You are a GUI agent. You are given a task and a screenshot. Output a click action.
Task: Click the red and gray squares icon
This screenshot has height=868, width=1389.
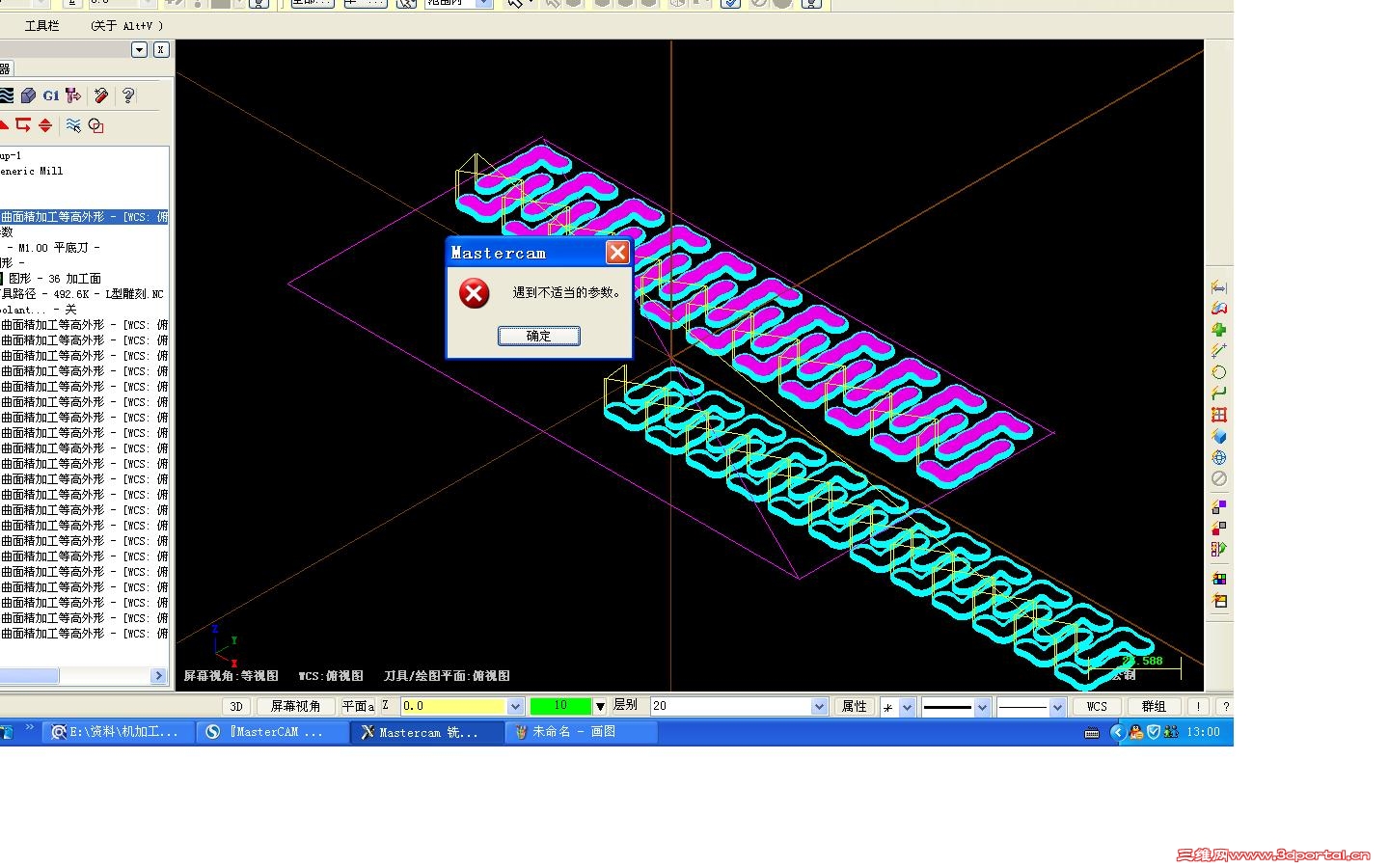pyautogui.click(x=1219, y=528)
